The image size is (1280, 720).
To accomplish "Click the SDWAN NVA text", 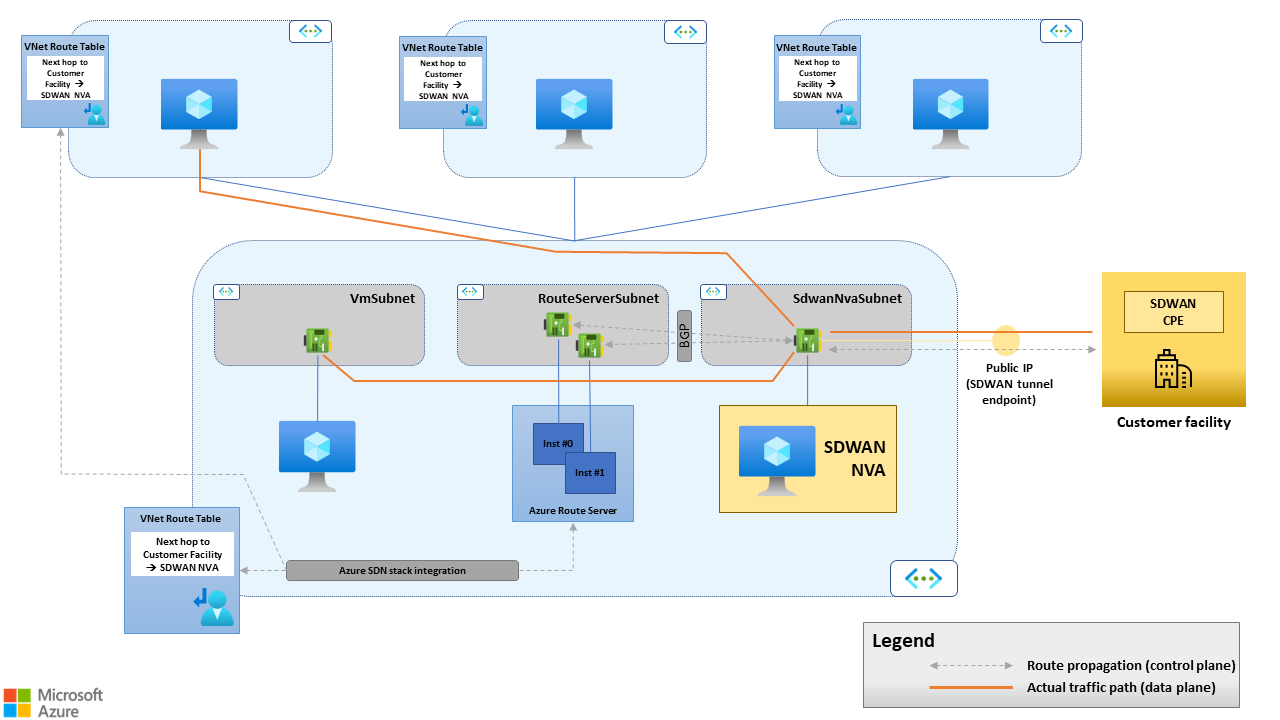I will (854, 458).
